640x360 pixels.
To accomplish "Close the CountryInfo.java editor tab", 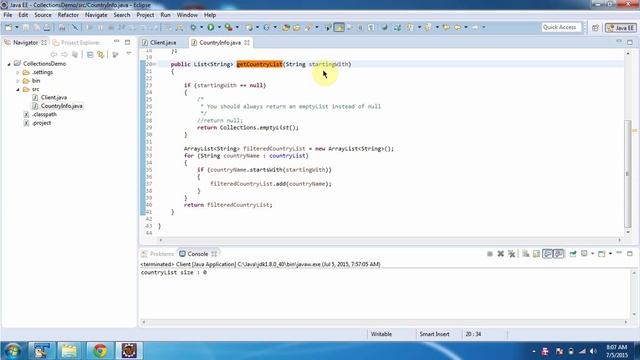I will pos(247,42).
